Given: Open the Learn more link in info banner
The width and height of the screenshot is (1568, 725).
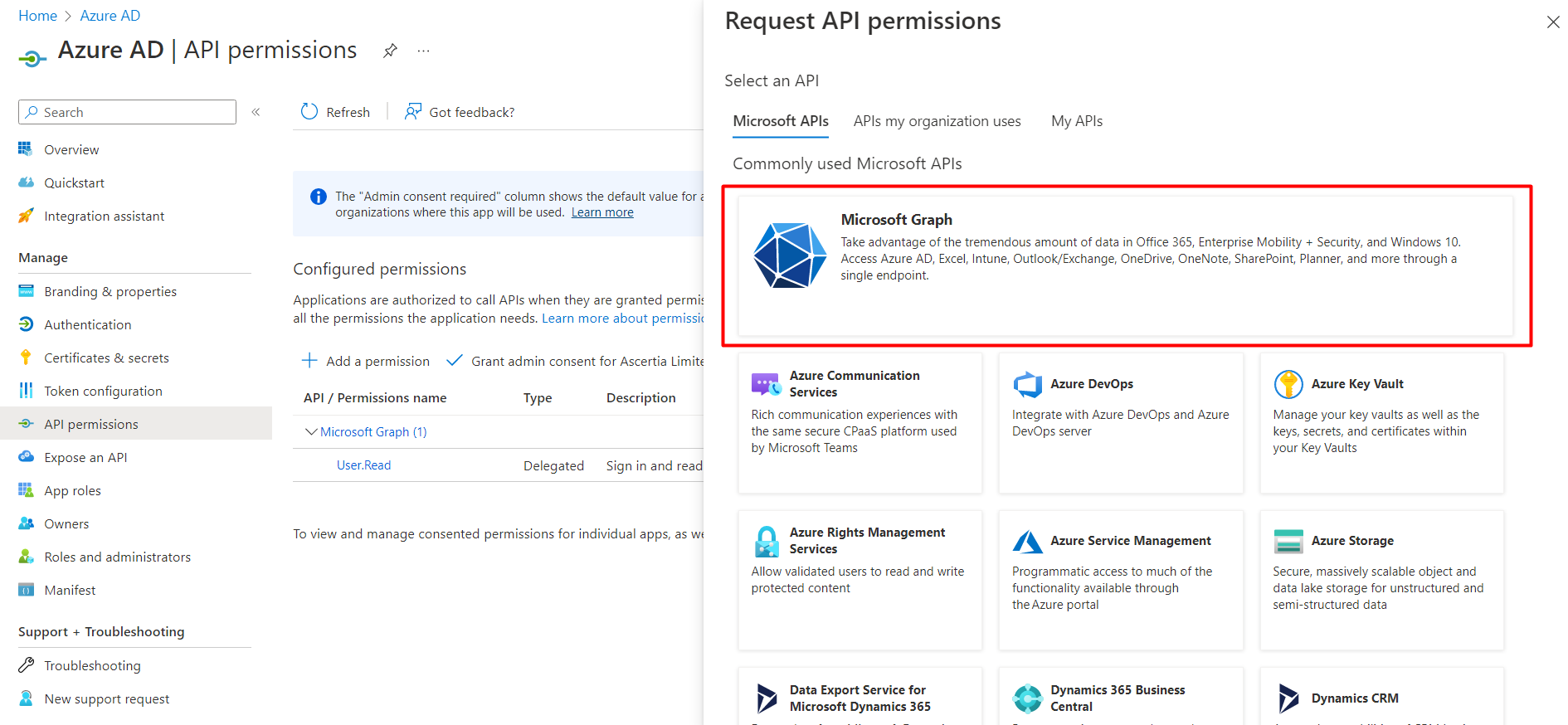Looking at the screenshot, I should point(602,212).
